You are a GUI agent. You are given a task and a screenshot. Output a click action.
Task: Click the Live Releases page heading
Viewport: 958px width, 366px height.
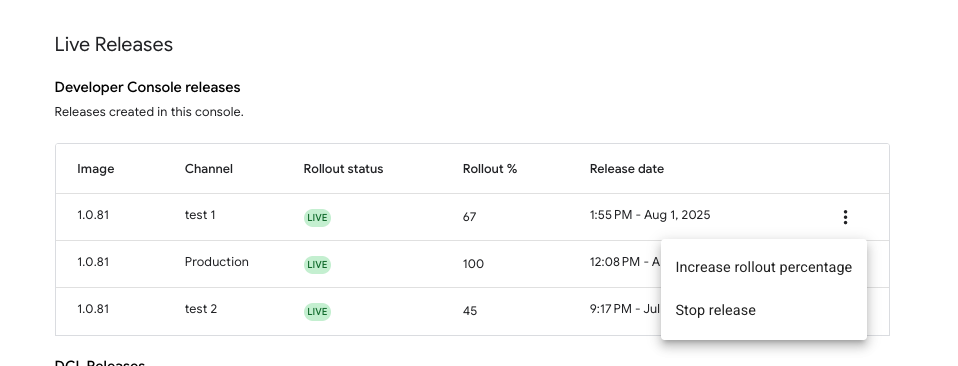pos(114,45)
